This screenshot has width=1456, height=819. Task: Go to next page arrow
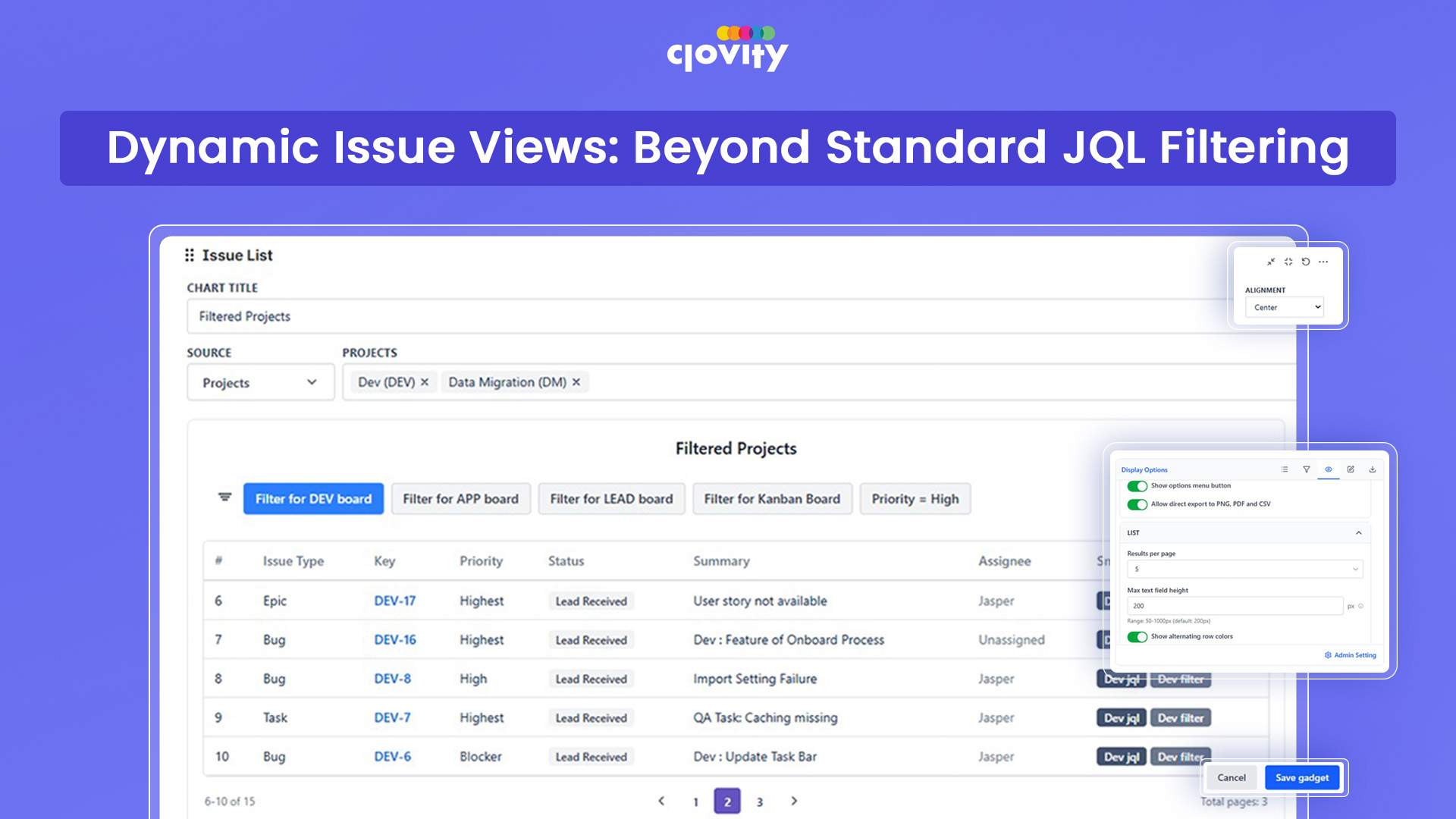794,801
